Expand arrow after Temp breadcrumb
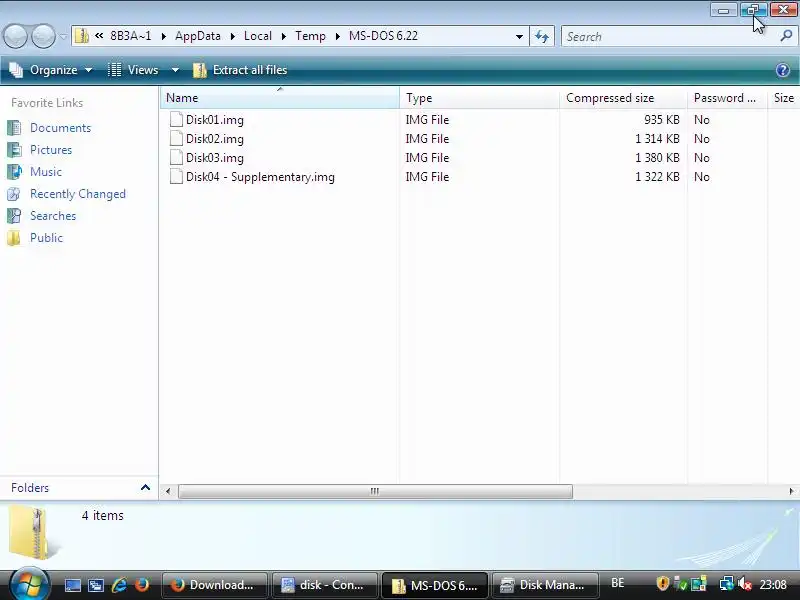The image size is (800, 600). point(338,36)
